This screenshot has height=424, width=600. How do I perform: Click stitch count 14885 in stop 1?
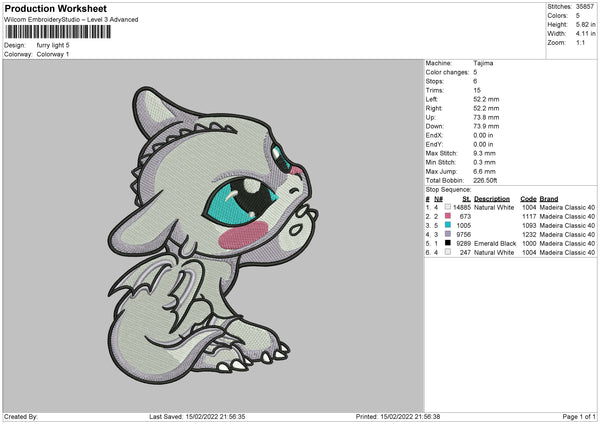point(462,207)
